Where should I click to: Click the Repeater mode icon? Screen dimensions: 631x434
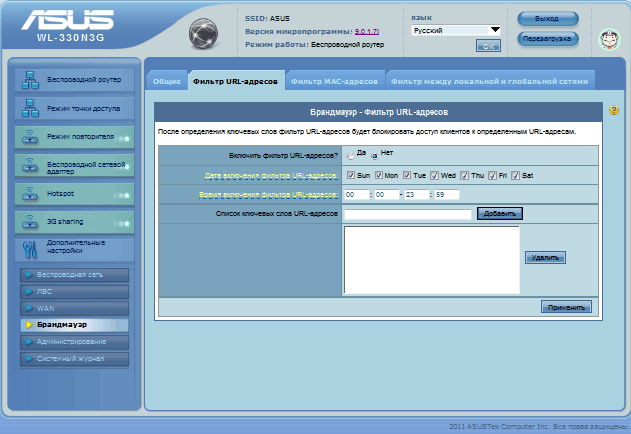coord(29,137)
